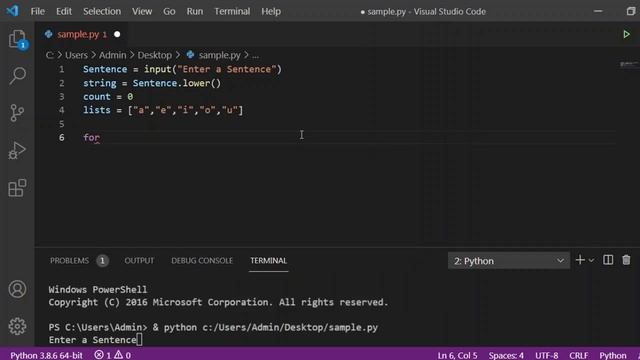The image size is (640, 360).
Task: Open the Users breadcrumb folder
Action: point(76,55)
